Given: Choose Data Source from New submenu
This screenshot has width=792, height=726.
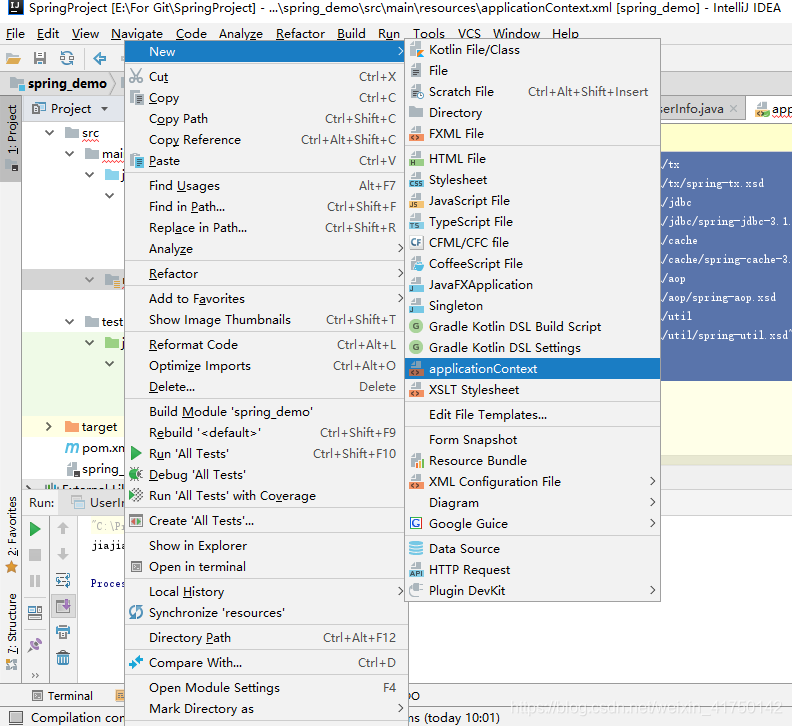Looking at the screenshot, I should point(532,549).
